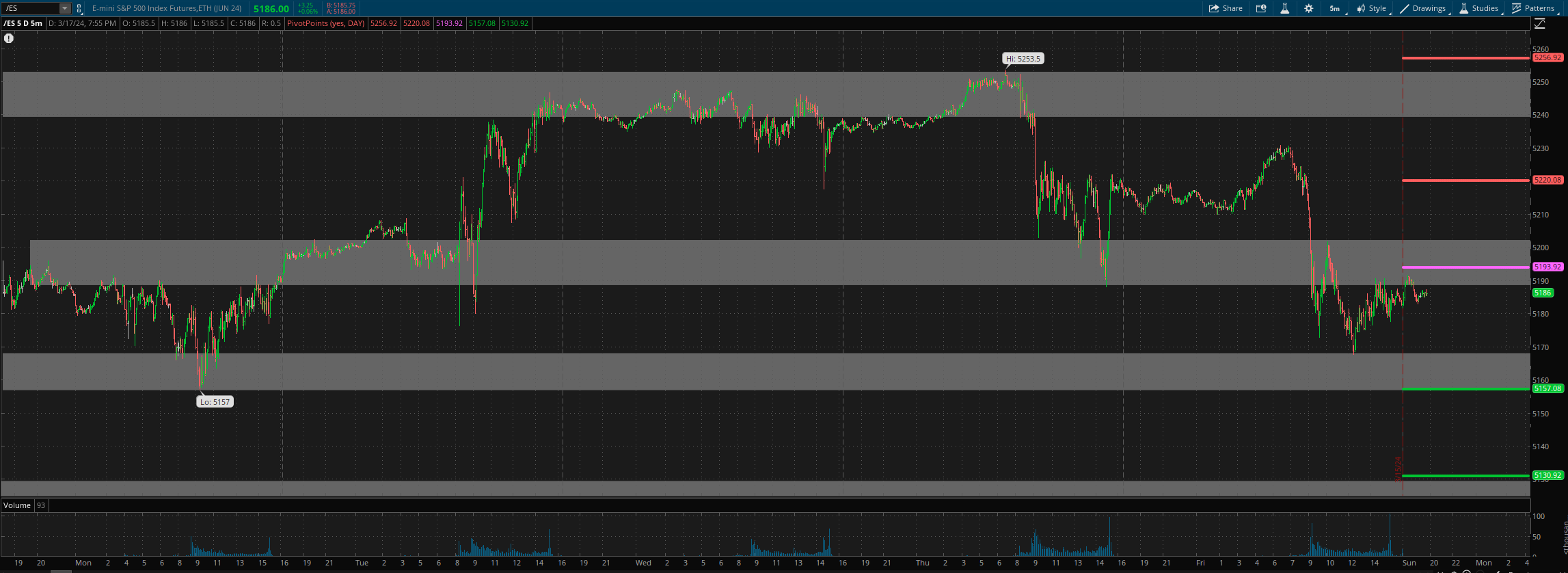
Task: Open the 5m timeframe dropdown
Action: 1336,8
